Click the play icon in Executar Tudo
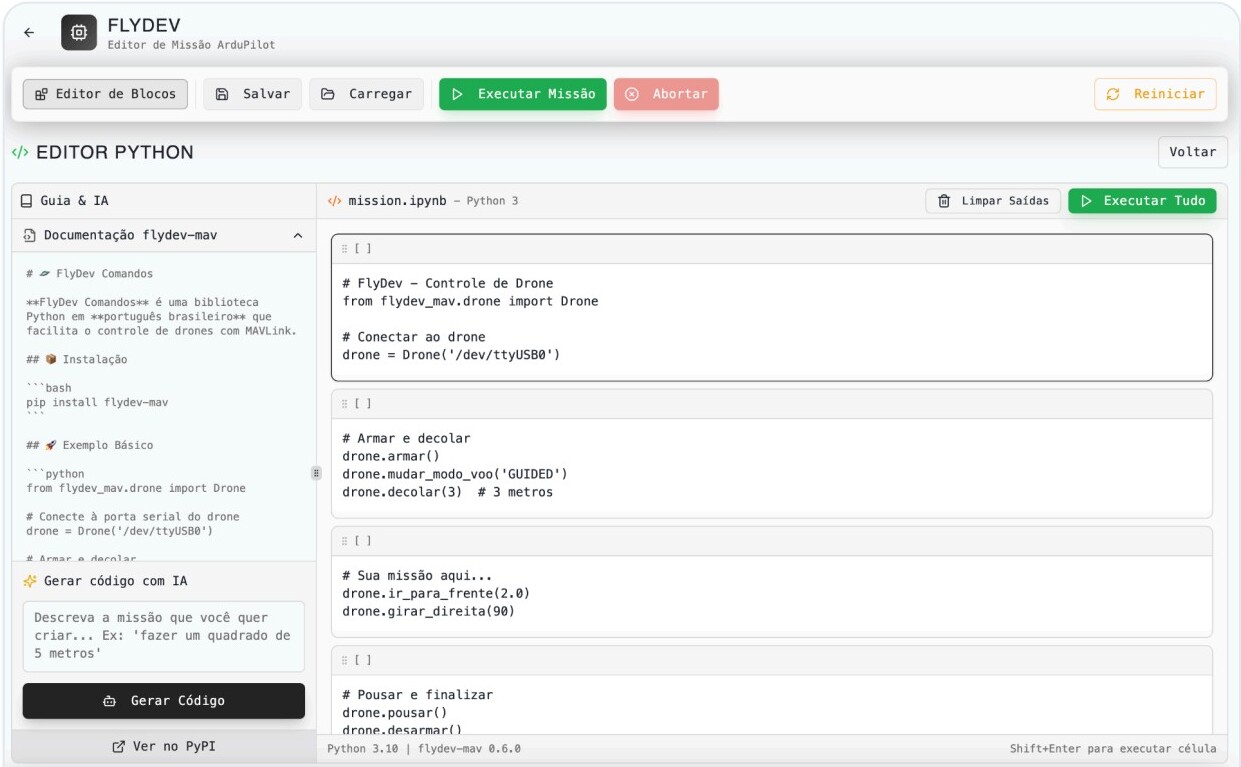1241x767 pixels. pos(1086,201)
